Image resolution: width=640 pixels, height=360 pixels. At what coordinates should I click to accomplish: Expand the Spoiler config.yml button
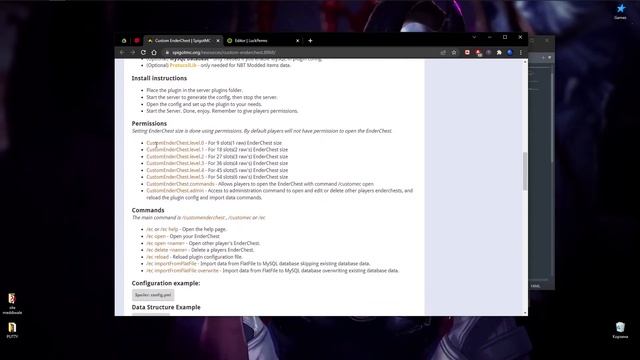(153, 295)
